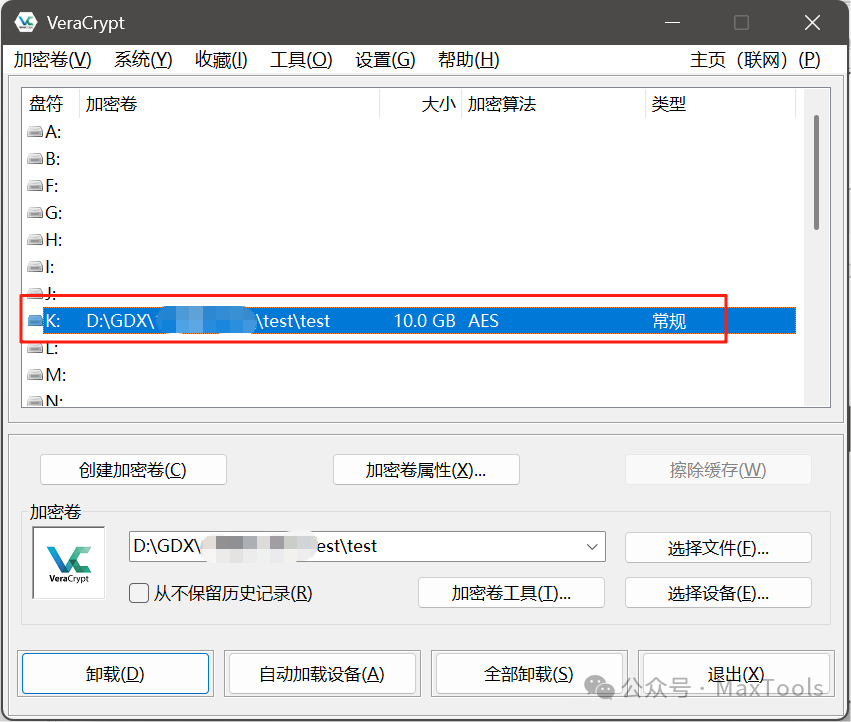
Task: Click the 全部卸载(S) button
Action: tap(529, 674)
